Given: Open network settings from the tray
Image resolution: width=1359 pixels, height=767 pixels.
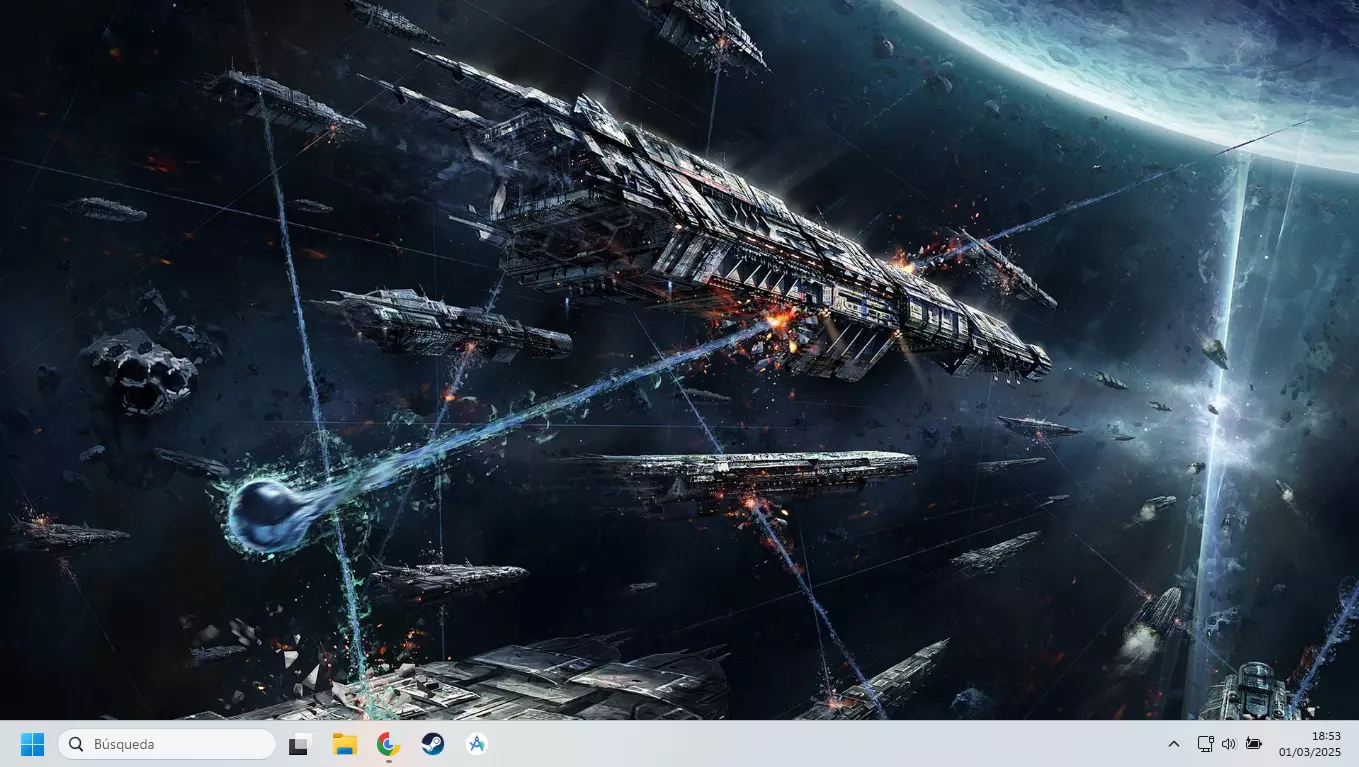Looking at the screenshot, I should (x=1205, y=744).
